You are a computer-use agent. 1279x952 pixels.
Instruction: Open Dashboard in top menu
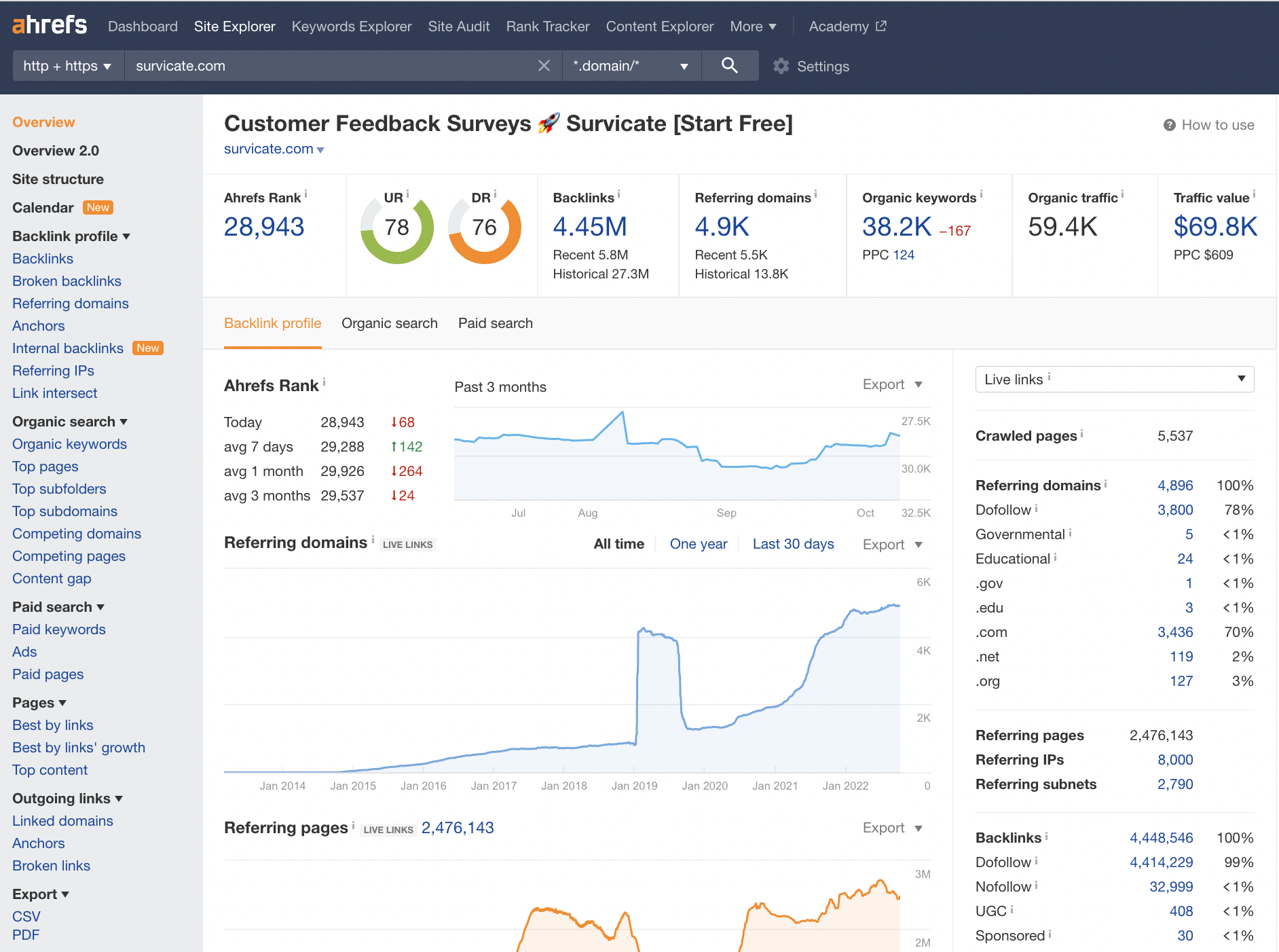(x=143, y=26)
